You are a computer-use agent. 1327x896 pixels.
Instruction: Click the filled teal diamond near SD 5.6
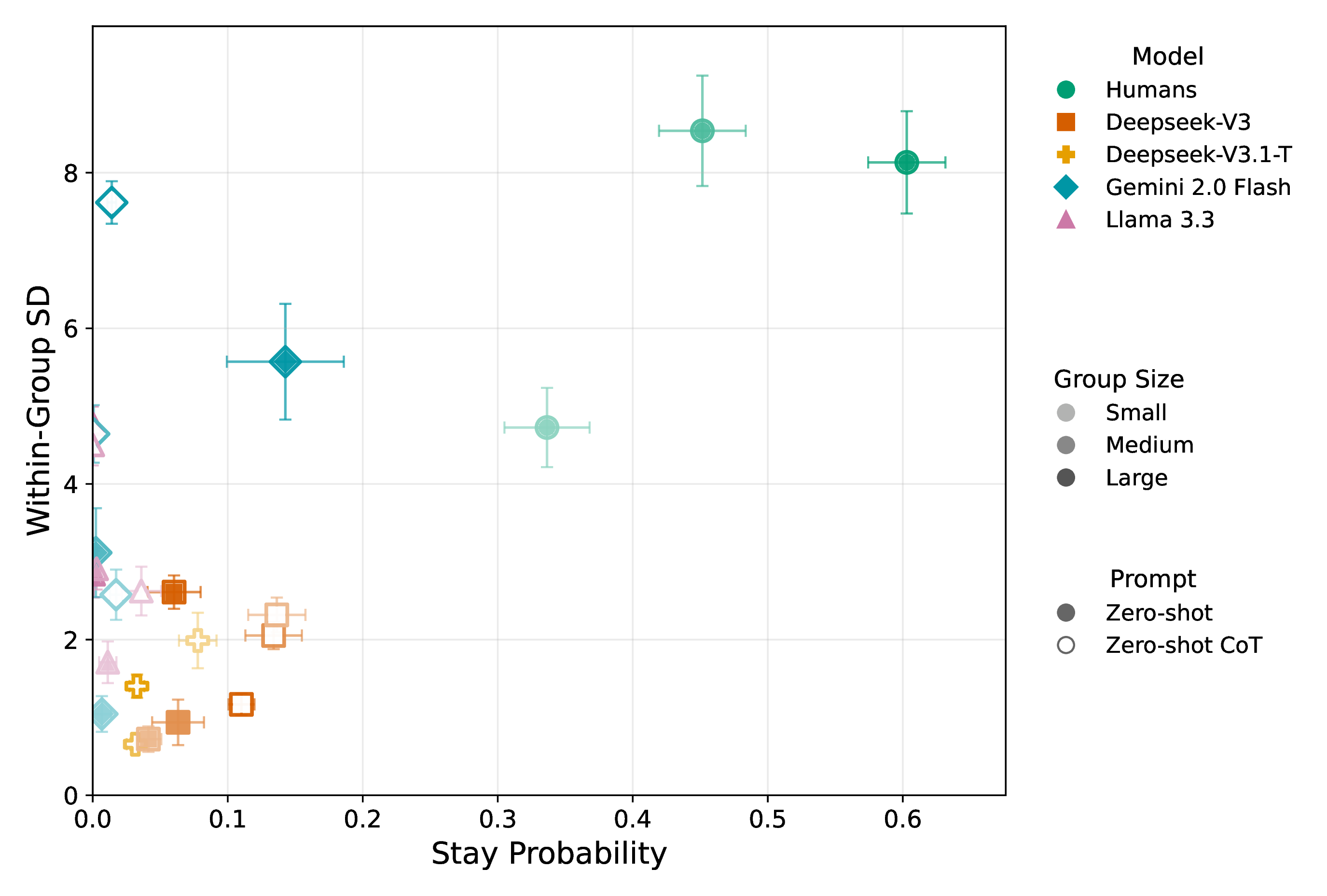(285, 361)
